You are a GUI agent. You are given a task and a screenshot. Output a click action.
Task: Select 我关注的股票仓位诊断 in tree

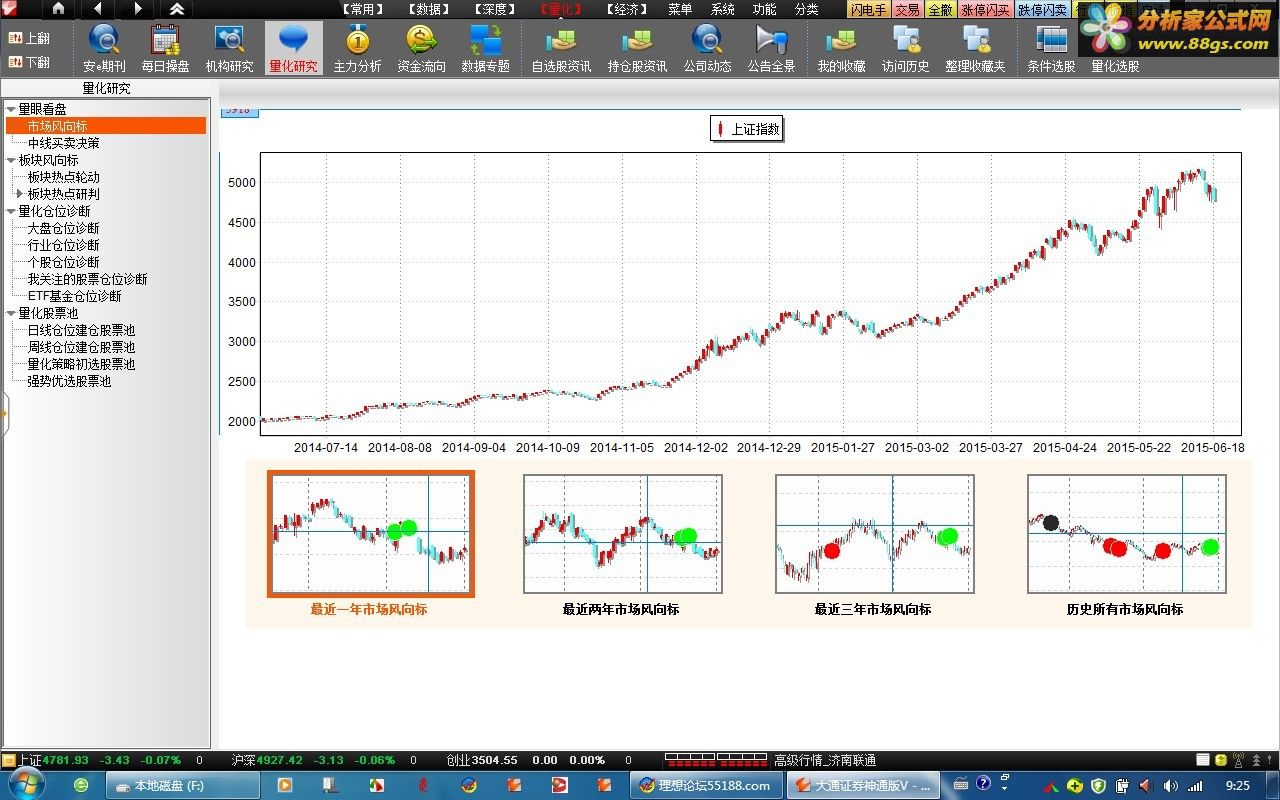point(87,279)
